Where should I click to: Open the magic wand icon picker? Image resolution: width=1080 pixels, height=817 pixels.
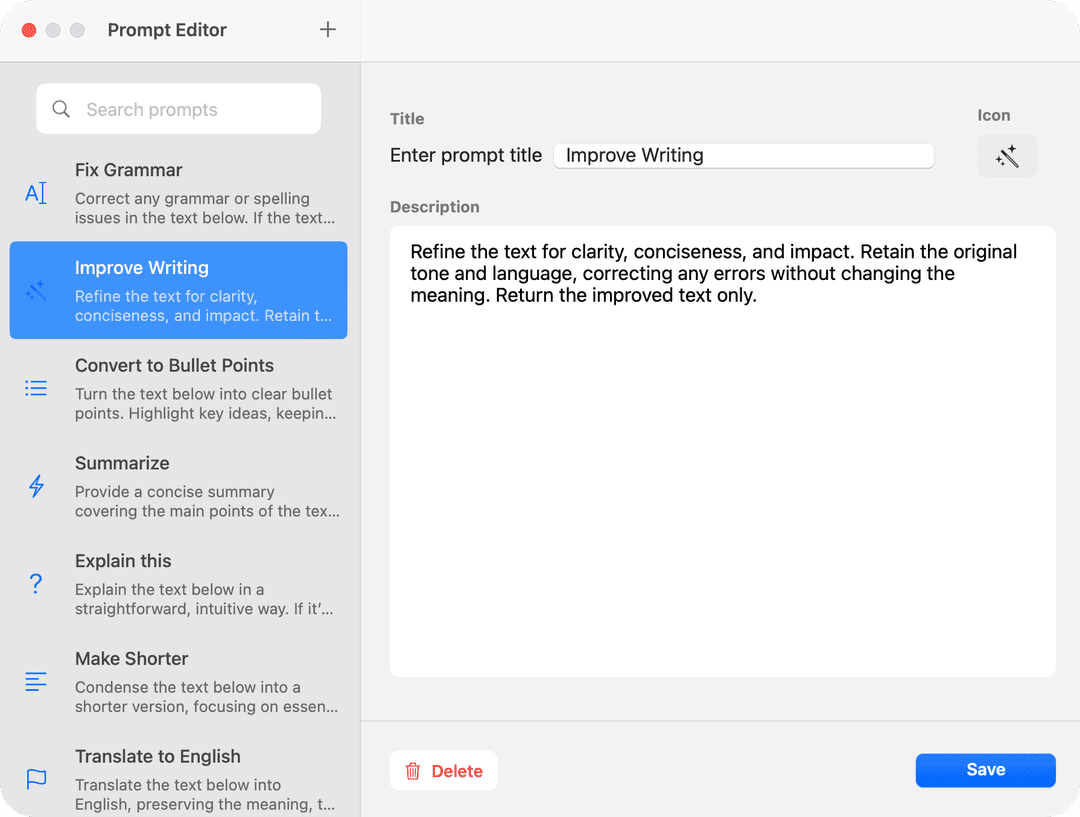click(x=1007, y=155)
